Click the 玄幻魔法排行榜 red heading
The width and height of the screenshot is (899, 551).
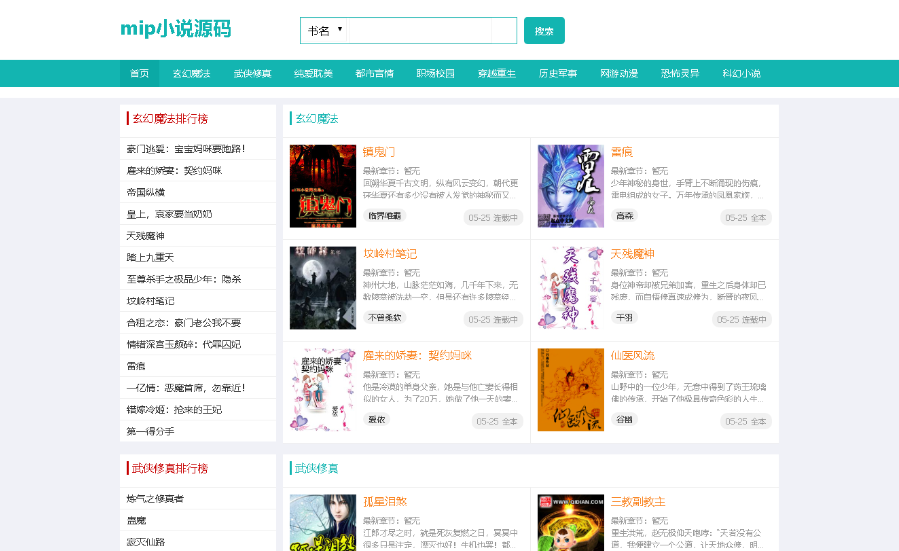(170, 119)
